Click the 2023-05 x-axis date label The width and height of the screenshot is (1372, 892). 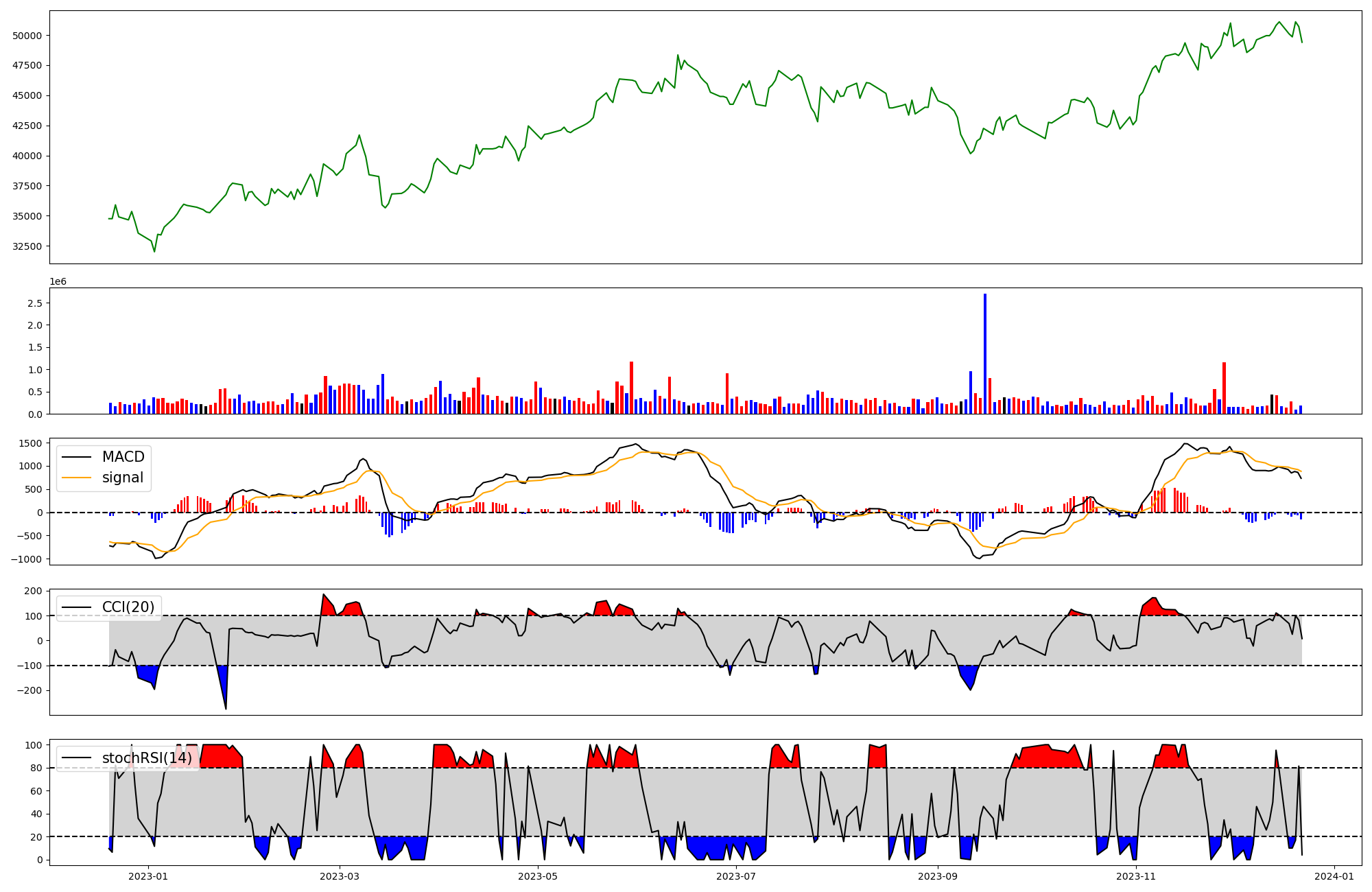pyautogui.click(x=538, y=876)
